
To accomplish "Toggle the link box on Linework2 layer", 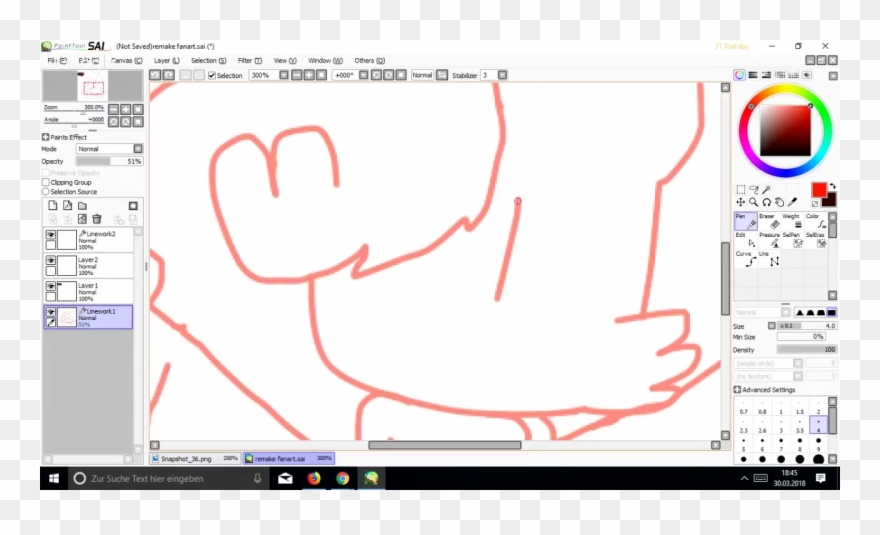I will pos(51,245).
